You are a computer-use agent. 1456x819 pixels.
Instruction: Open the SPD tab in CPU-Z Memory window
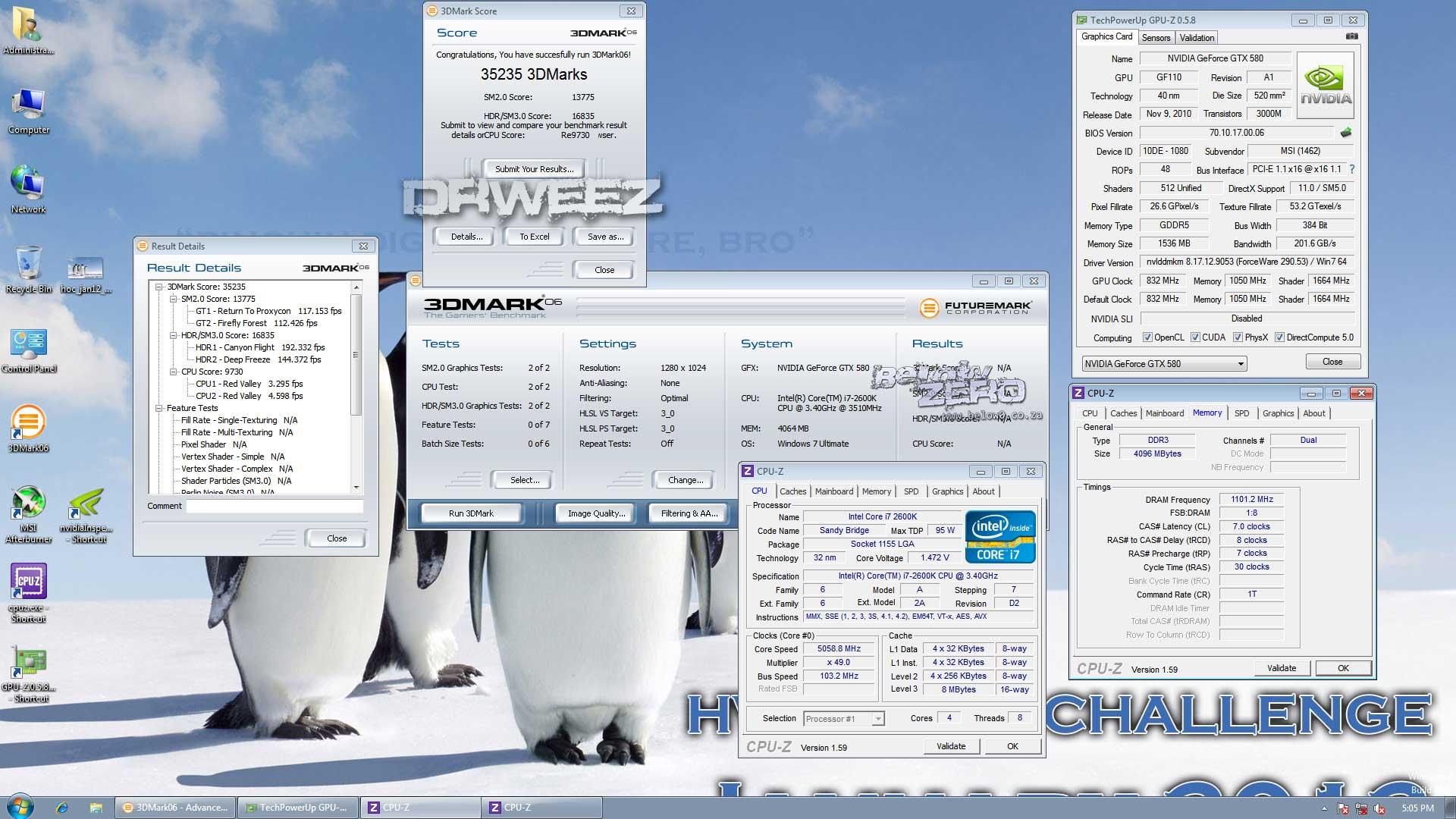coord(1241,413)
